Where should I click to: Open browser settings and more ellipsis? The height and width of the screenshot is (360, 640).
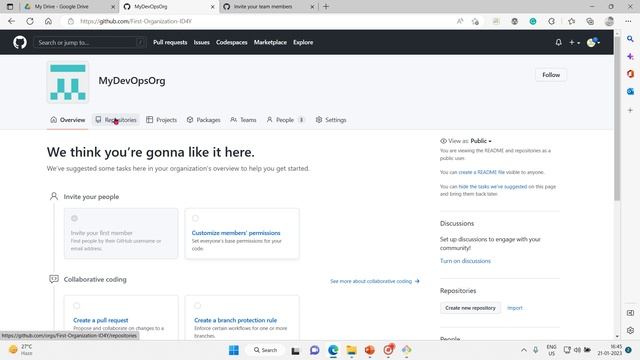pyautogui.click(x=628, y=21)
